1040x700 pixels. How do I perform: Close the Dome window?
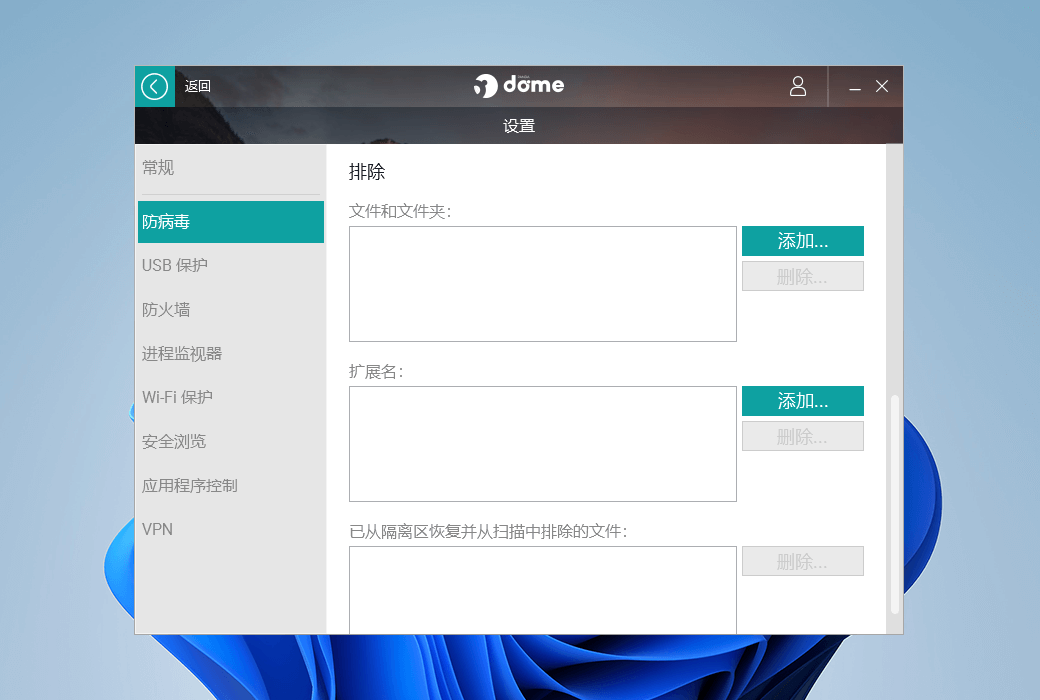(882, 87)
